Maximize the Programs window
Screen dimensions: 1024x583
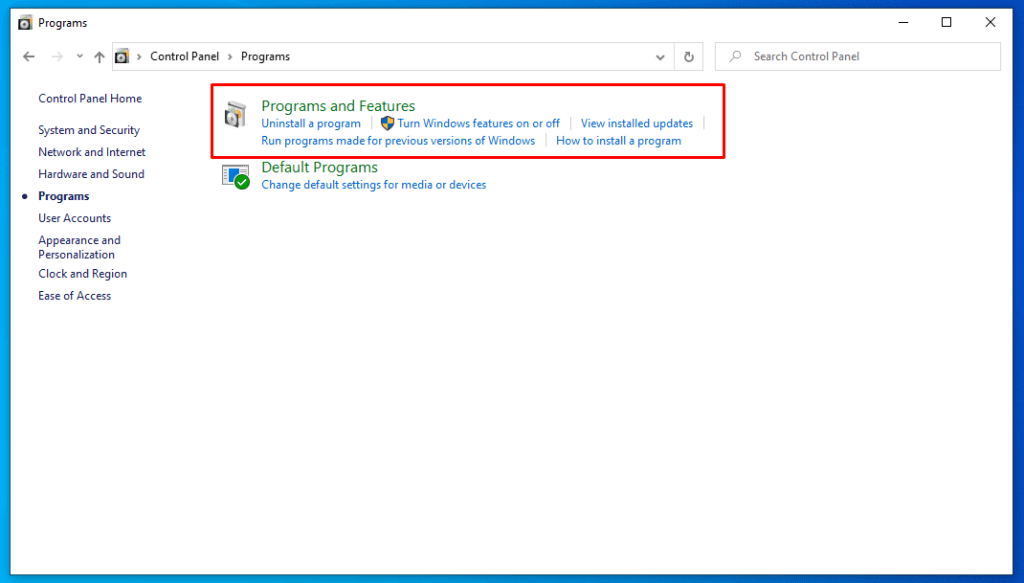tap(946, 22)
